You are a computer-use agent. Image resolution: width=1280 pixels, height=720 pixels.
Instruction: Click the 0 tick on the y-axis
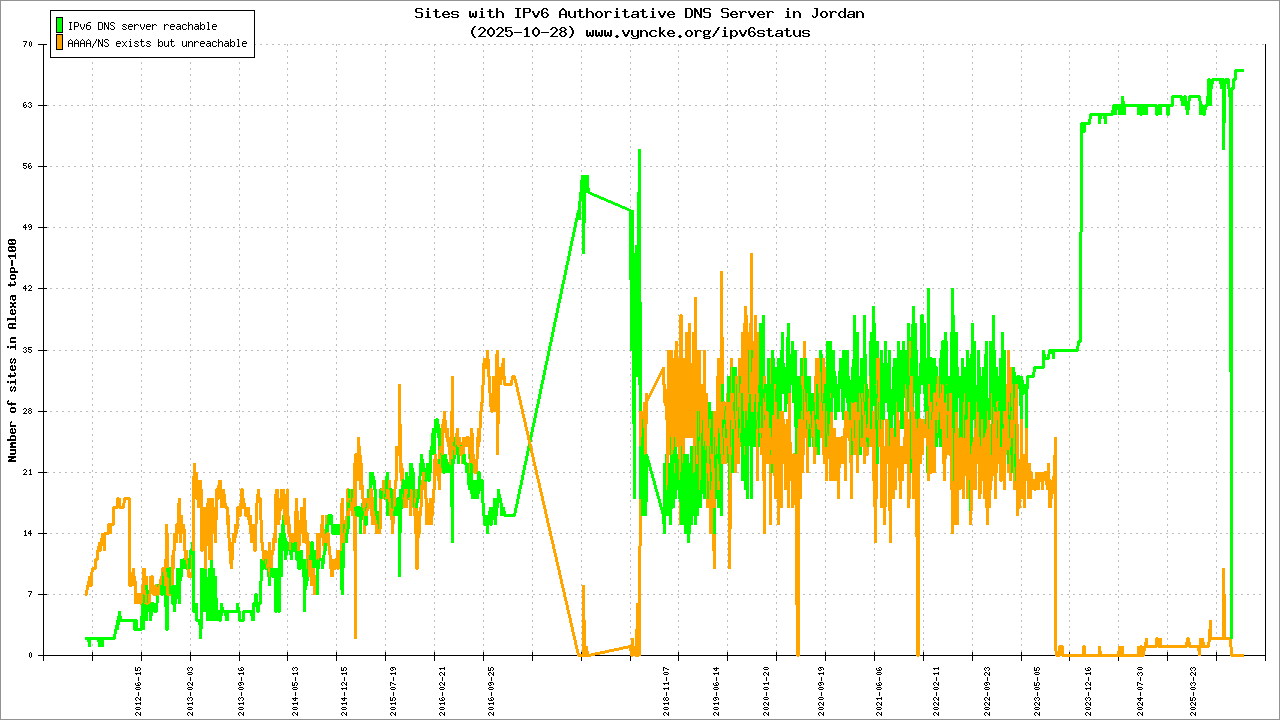[x=30, y=656]
